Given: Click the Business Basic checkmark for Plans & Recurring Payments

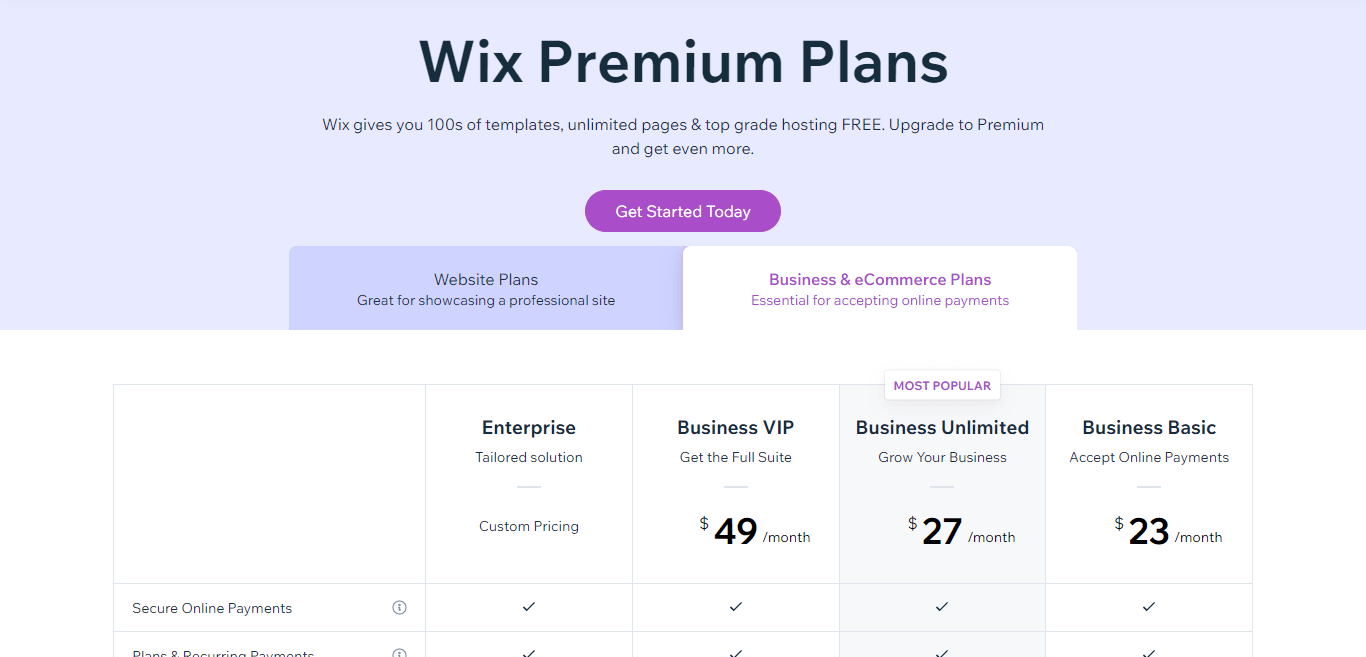Looking at the screenshot, I should (1148, 651).
